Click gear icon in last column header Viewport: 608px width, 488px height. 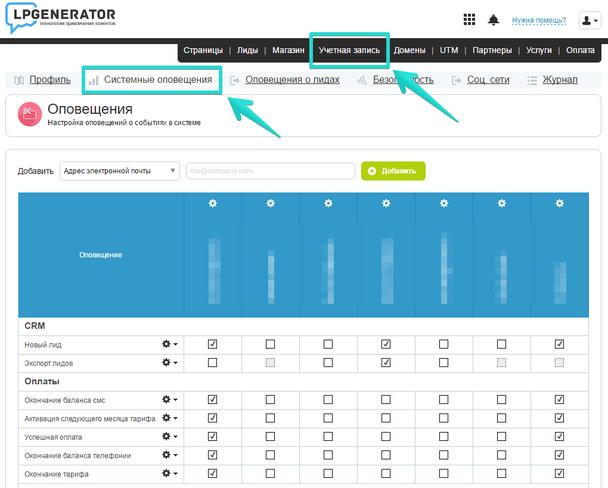click(x=559, y=204)
